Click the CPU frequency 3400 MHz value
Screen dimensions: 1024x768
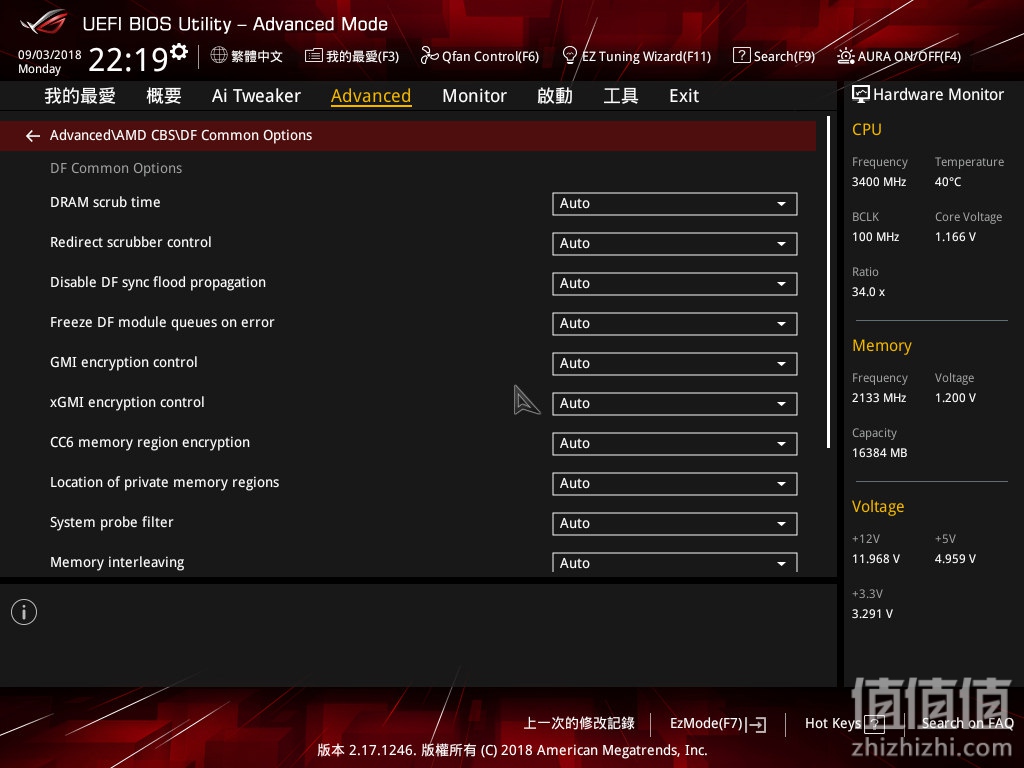pos(879,182)
